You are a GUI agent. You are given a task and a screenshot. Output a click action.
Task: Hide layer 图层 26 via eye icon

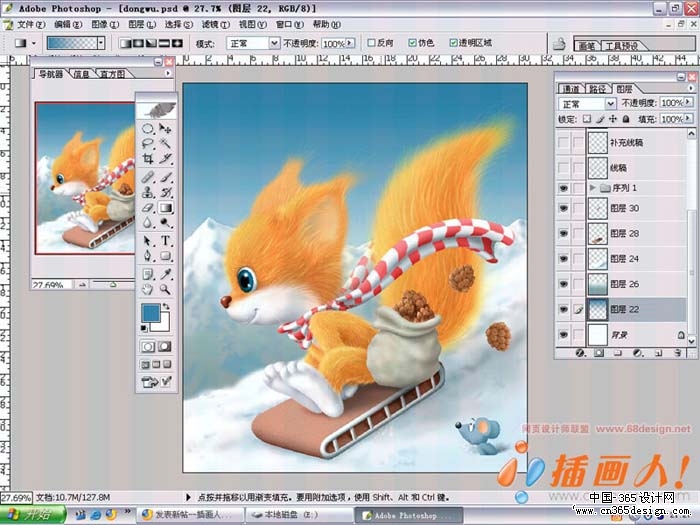pos(564,284)
